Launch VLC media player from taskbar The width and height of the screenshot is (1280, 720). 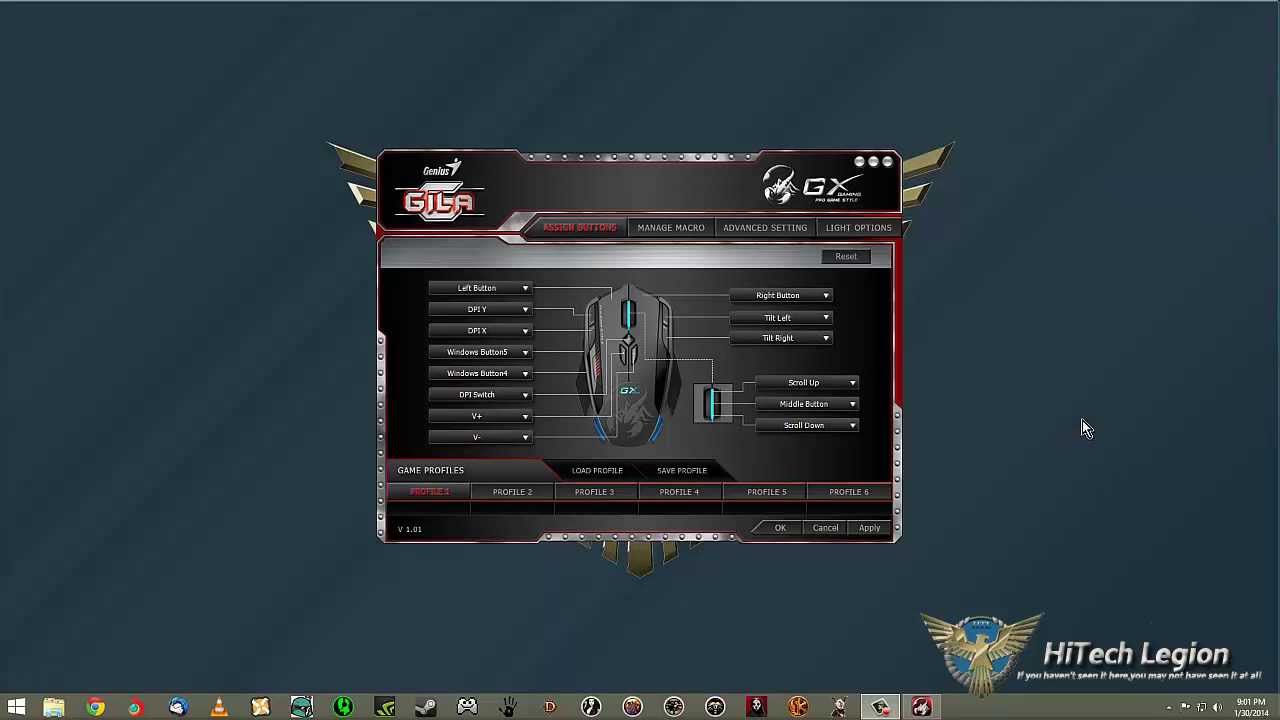tap(219, 708)
